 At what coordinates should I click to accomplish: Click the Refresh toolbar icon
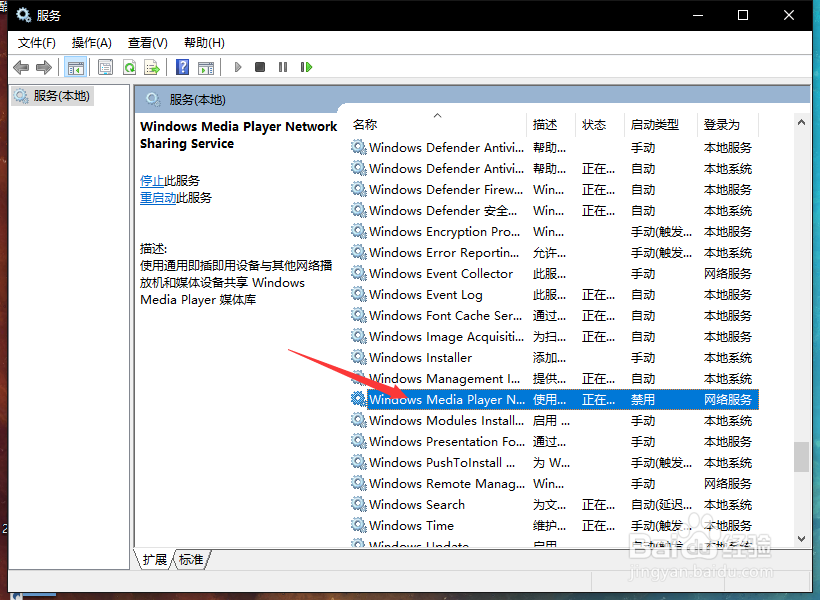(129, 67)
